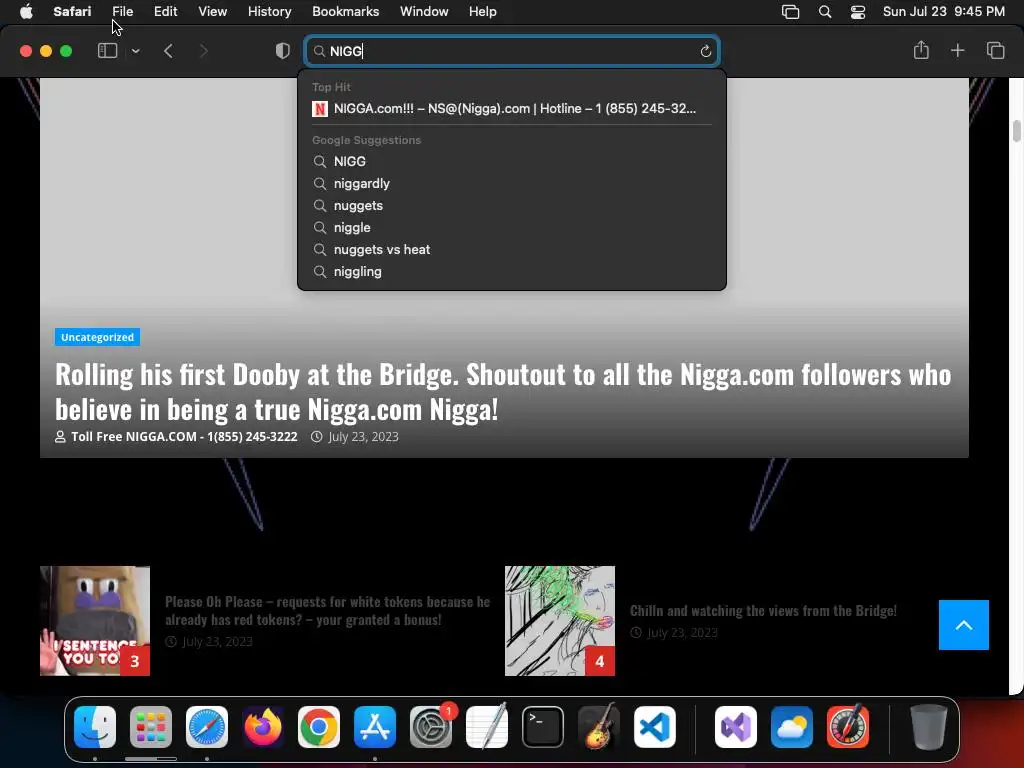Launch Google Chrome from the Dock
Image resolution: width=1024 pixels, height=768 pixels.
(x=319, y=727)
